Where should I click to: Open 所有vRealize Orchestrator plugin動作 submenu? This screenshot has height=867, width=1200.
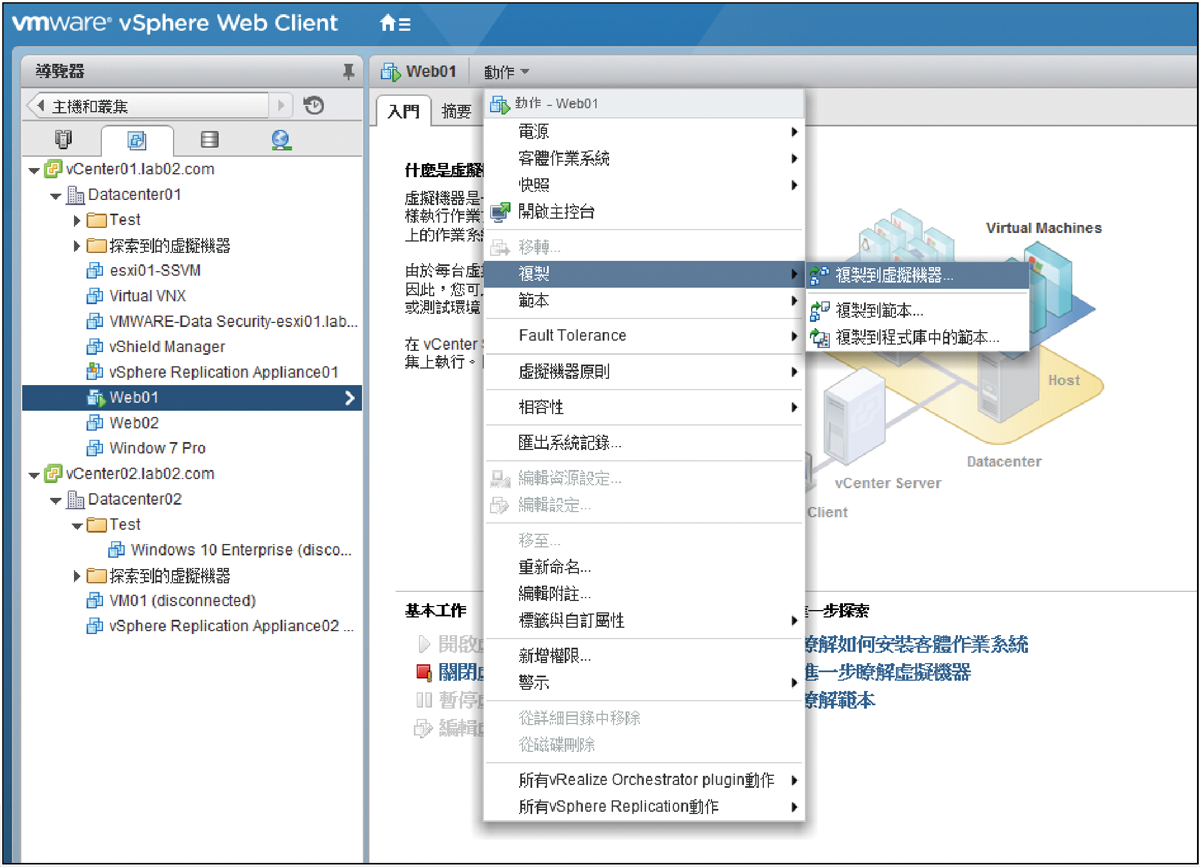click(644, 780)
